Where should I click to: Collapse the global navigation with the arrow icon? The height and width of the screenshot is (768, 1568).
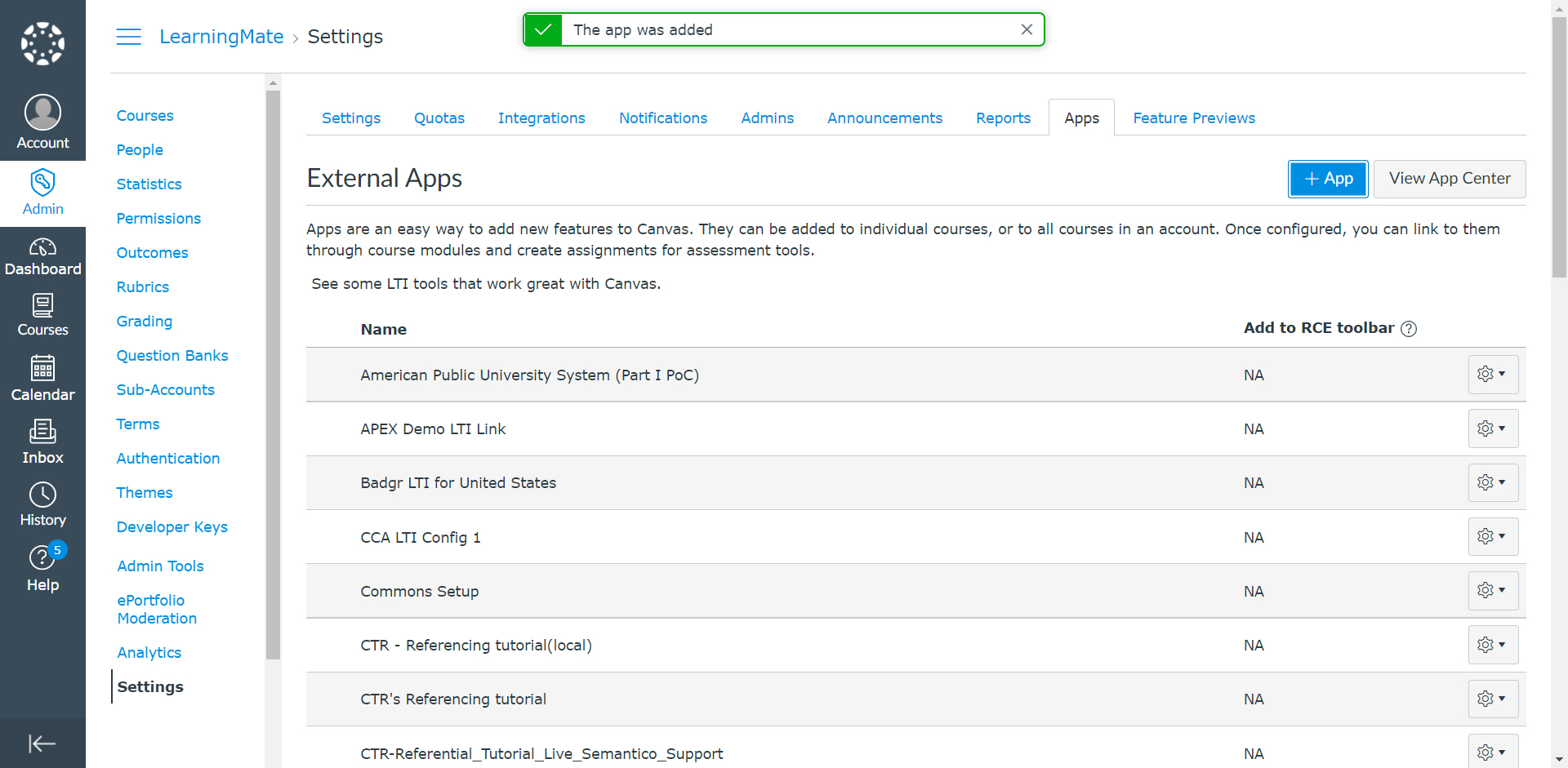[42, 744]
